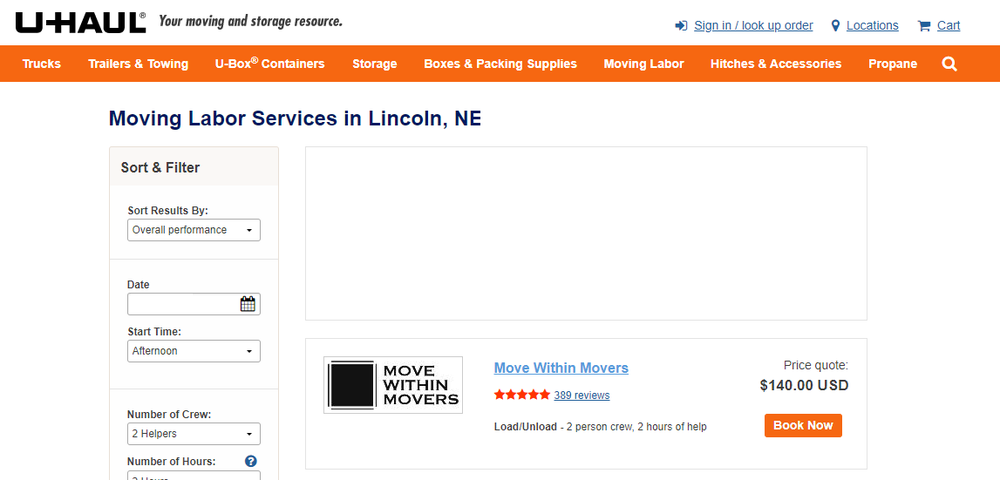This screenshot has height=480, width=1000.
Task: Select the Moving Labor menu item
Action: click(x=644, y=64)
